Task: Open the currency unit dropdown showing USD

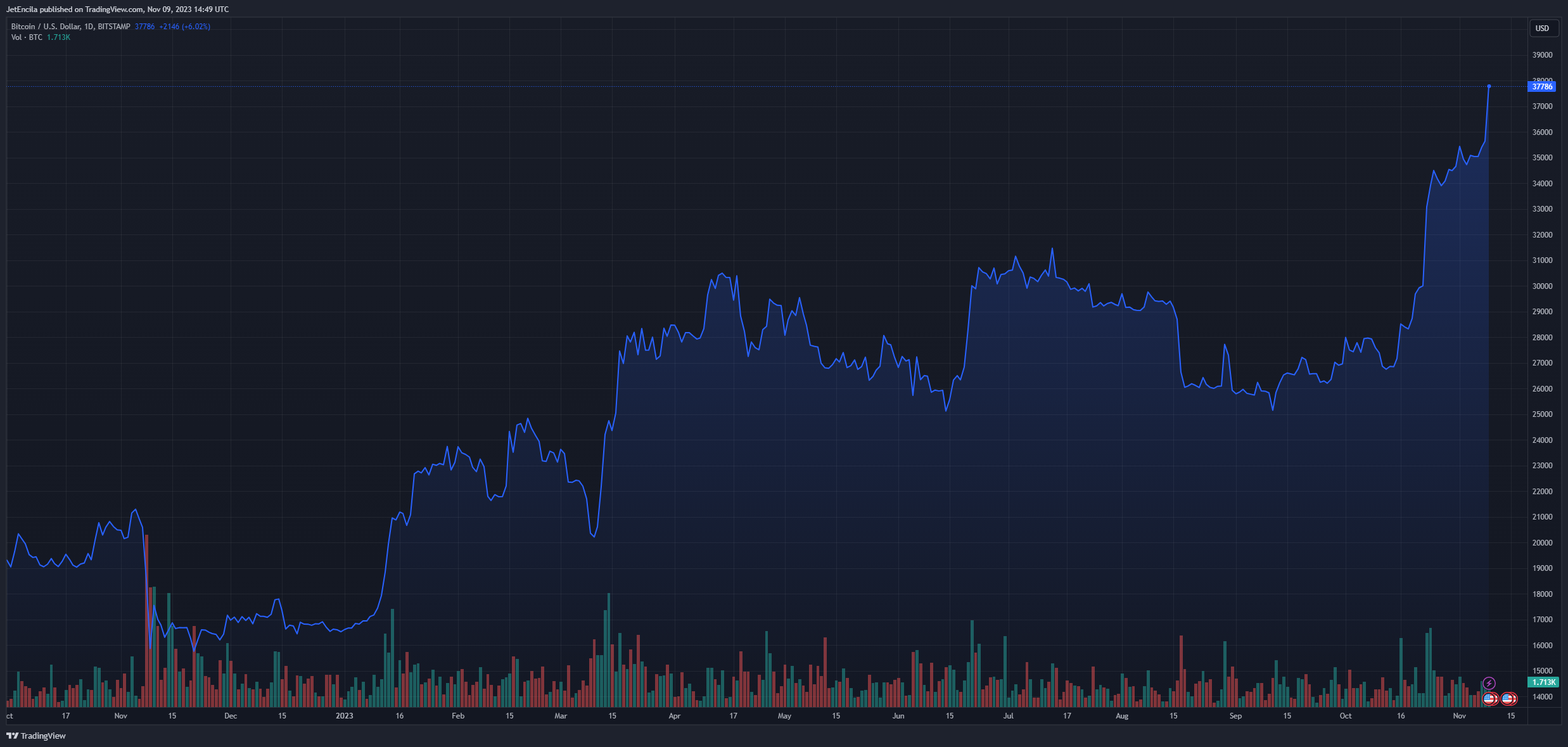Action: click(x=1543, y=28)
